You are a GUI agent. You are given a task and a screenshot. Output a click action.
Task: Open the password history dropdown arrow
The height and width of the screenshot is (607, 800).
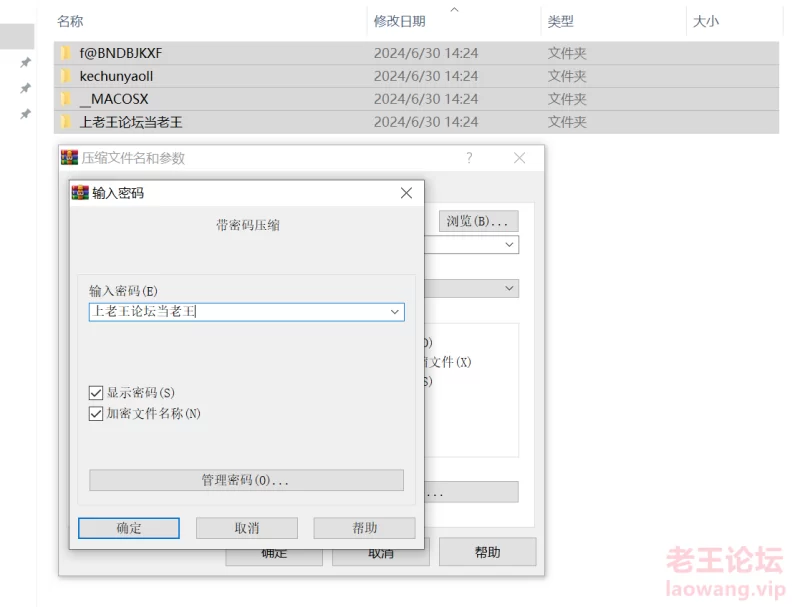pyautogui.click(x=394, y=312)
